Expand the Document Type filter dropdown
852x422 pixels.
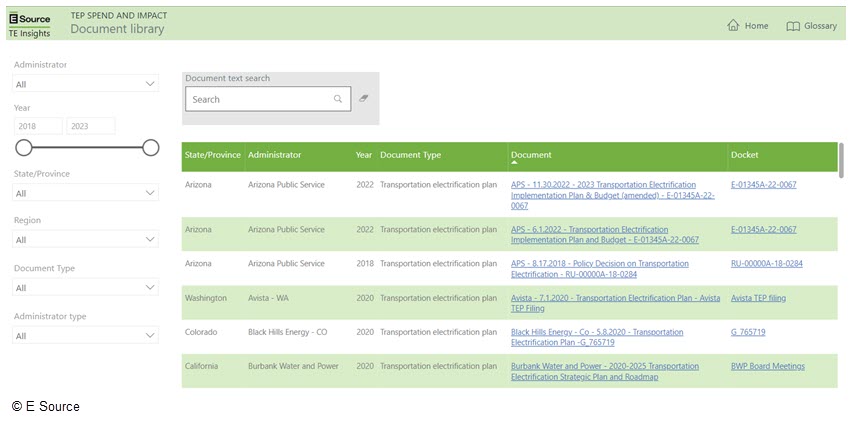click(x=85, y=287)
